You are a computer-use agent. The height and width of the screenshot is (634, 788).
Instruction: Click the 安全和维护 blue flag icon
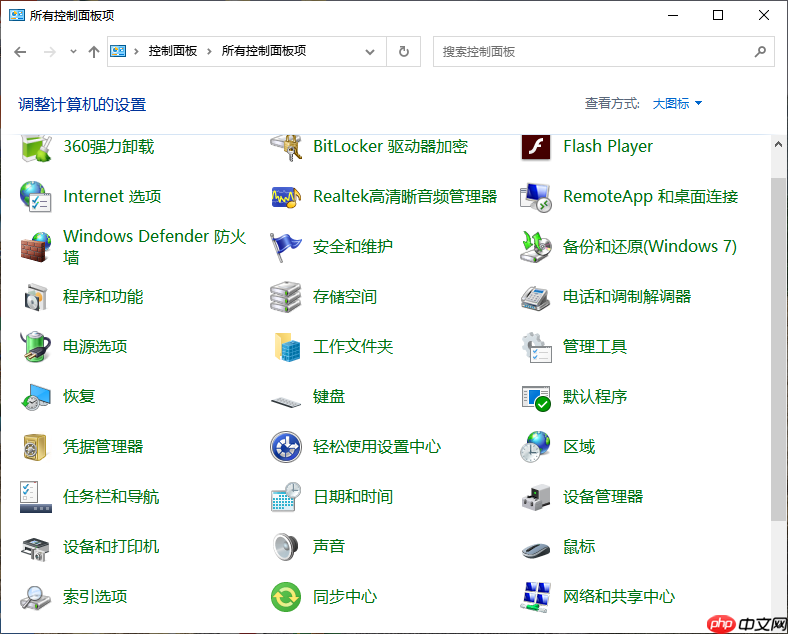click(285, 247)
